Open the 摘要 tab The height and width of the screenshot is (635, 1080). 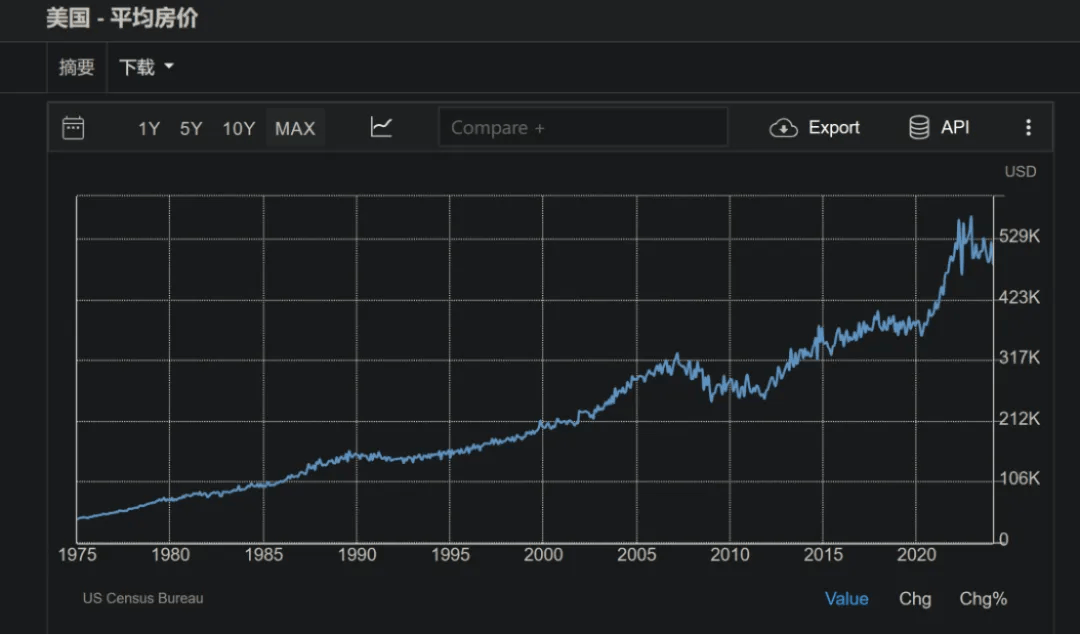click(x=77, y=67)
